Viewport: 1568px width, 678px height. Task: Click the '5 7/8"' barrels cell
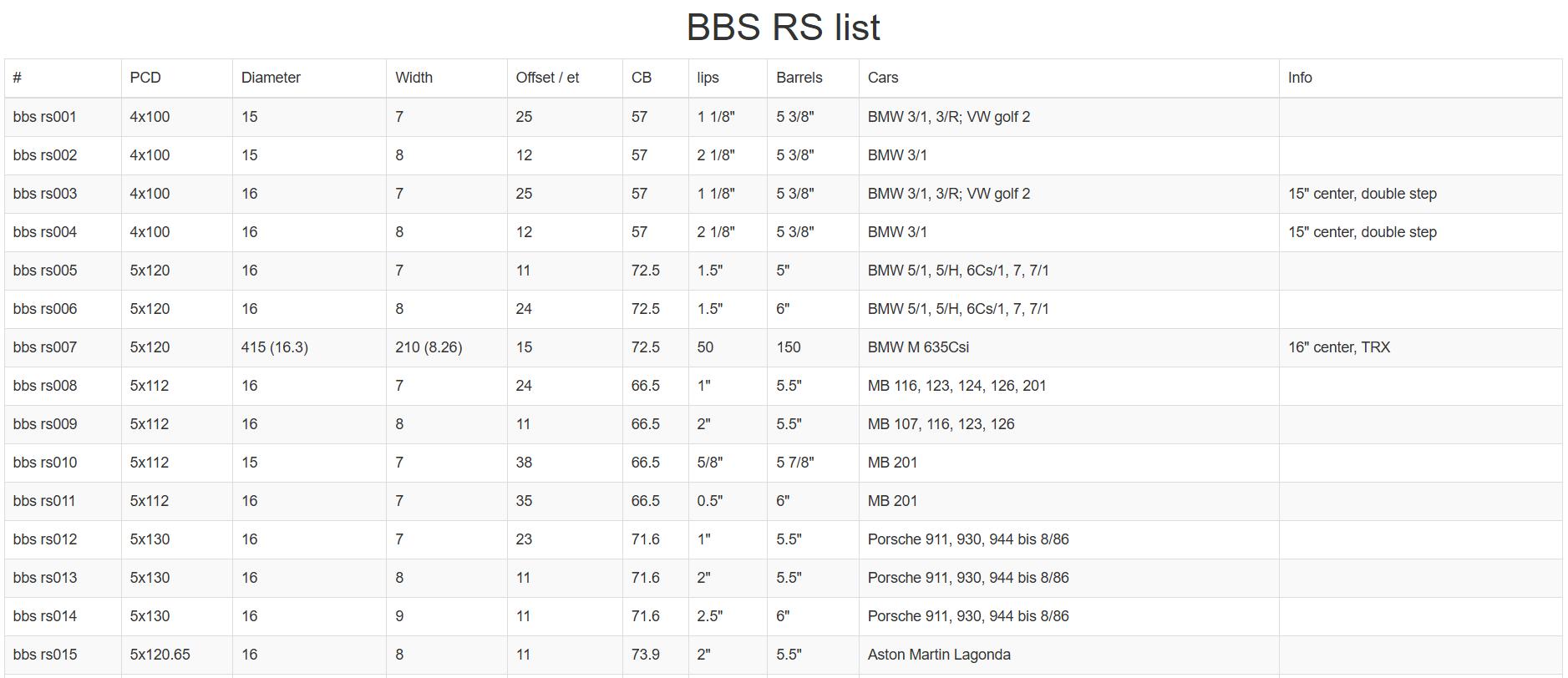[x=794, y=463]
